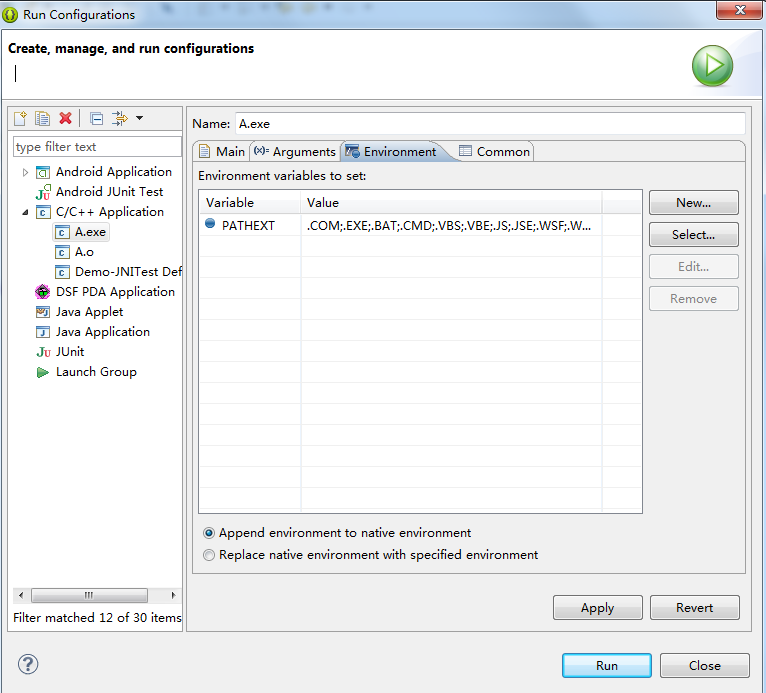Click the Run button
Viewport: 766px width, 693px height.
click(x=607, y=666)
